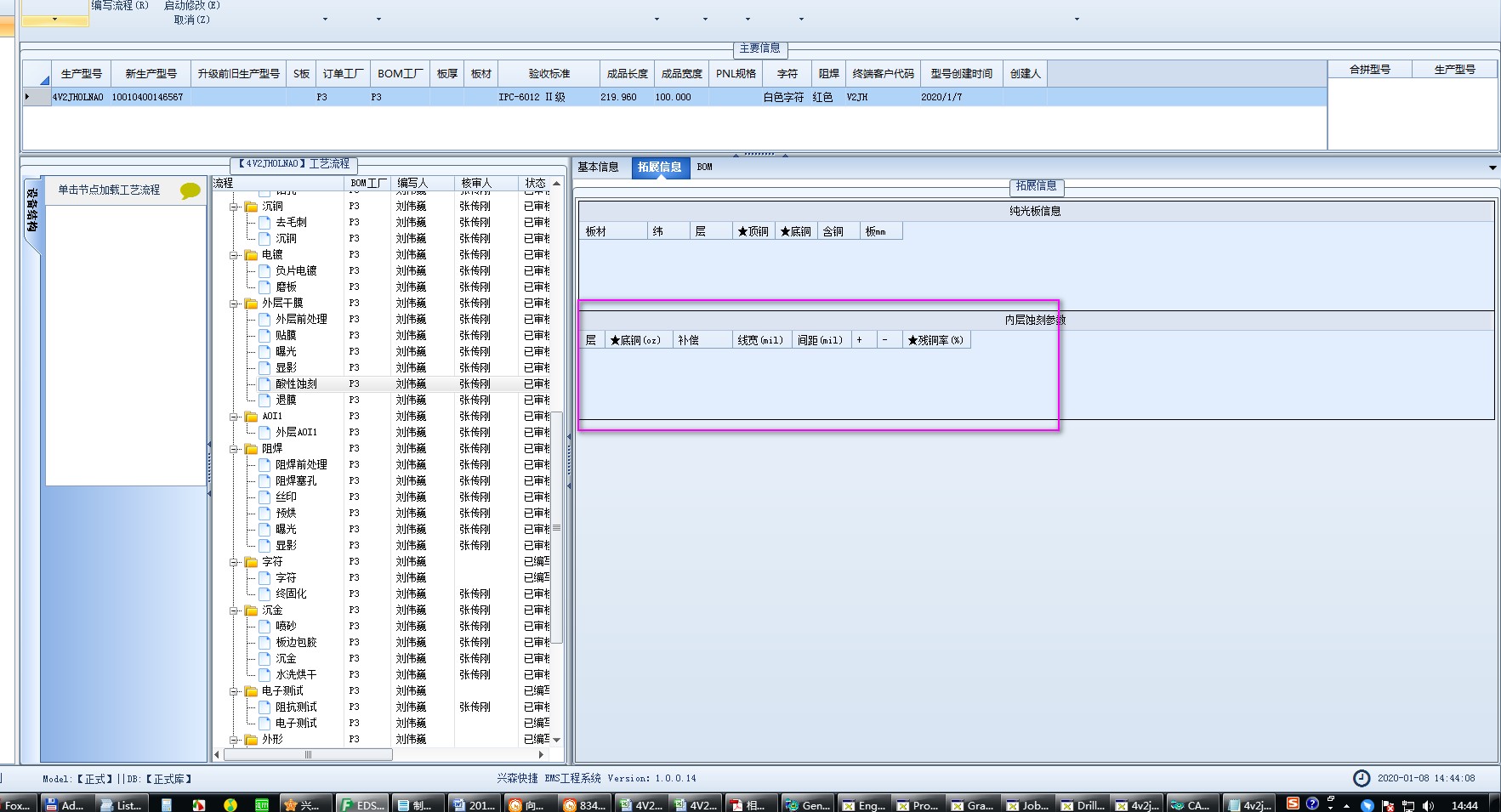This screenshot has height=812, width=1501.
Task: Select the 阻焊前处理 process step
Action: [301, 464]
